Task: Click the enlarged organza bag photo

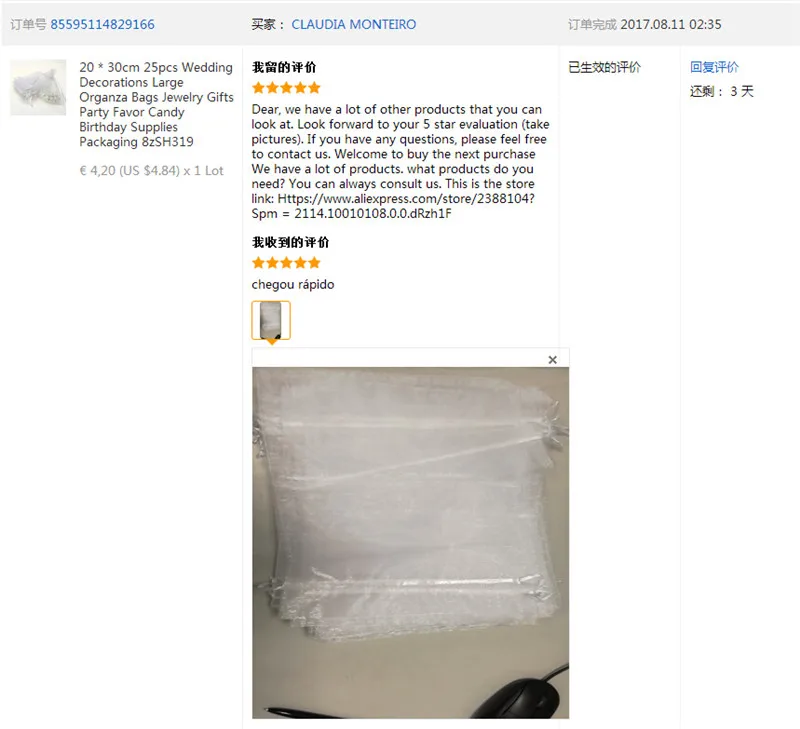Action: (410, 542)
